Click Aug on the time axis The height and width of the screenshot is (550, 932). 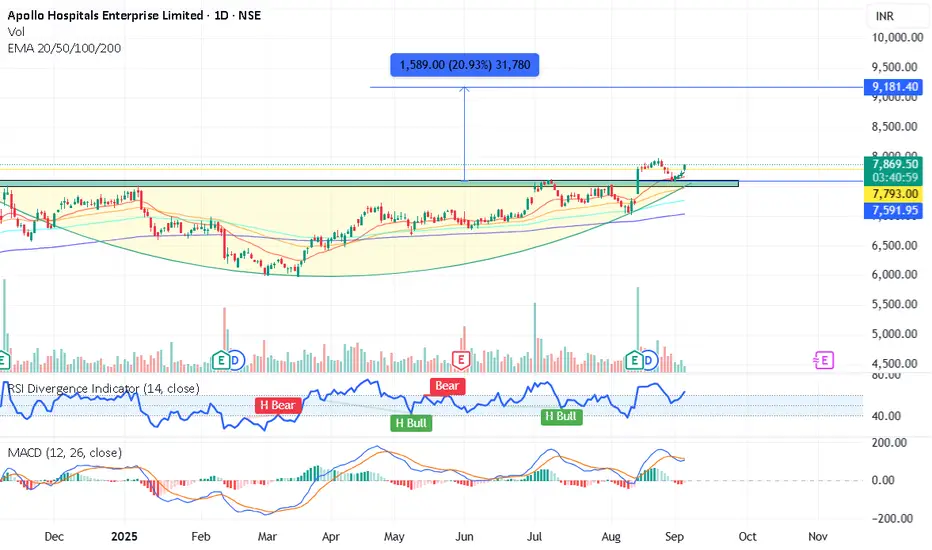(611, 537)
